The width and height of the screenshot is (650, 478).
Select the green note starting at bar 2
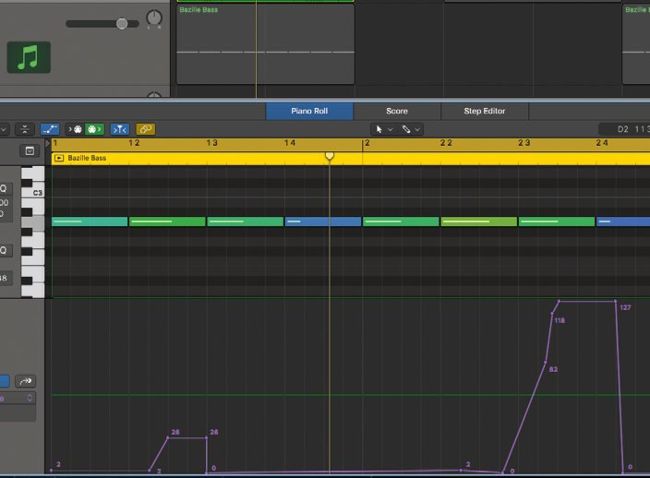point(401,222)
